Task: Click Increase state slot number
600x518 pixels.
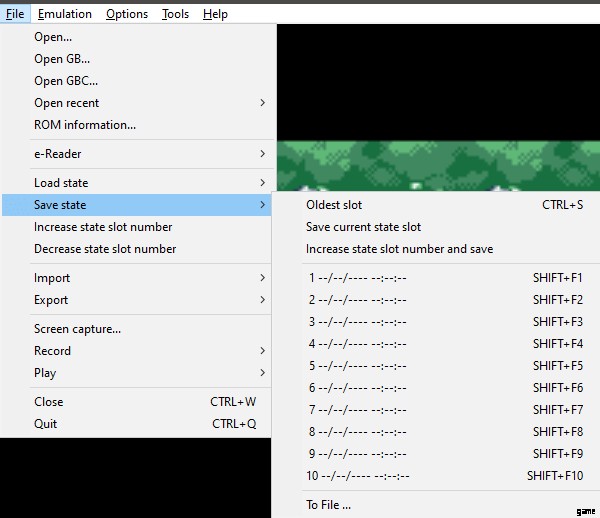Action: tap(103, 227)
